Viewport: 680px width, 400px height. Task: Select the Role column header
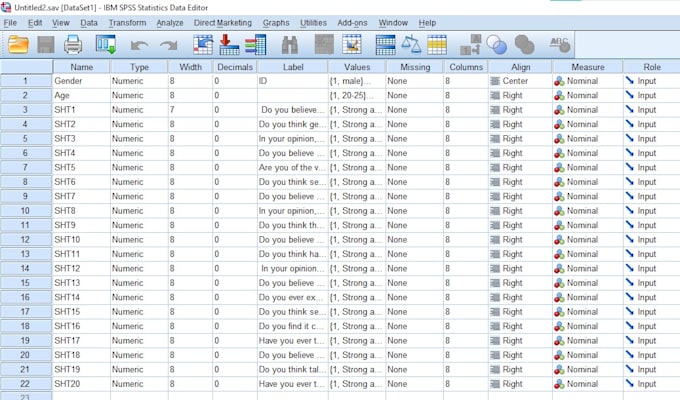(652, 67)
